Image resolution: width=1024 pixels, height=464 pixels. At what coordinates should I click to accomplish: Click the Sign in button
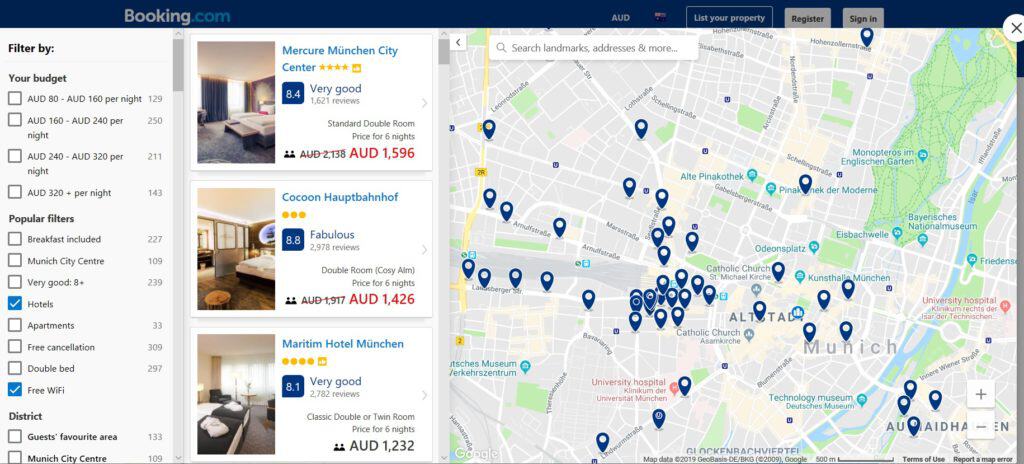click(863, 18)
